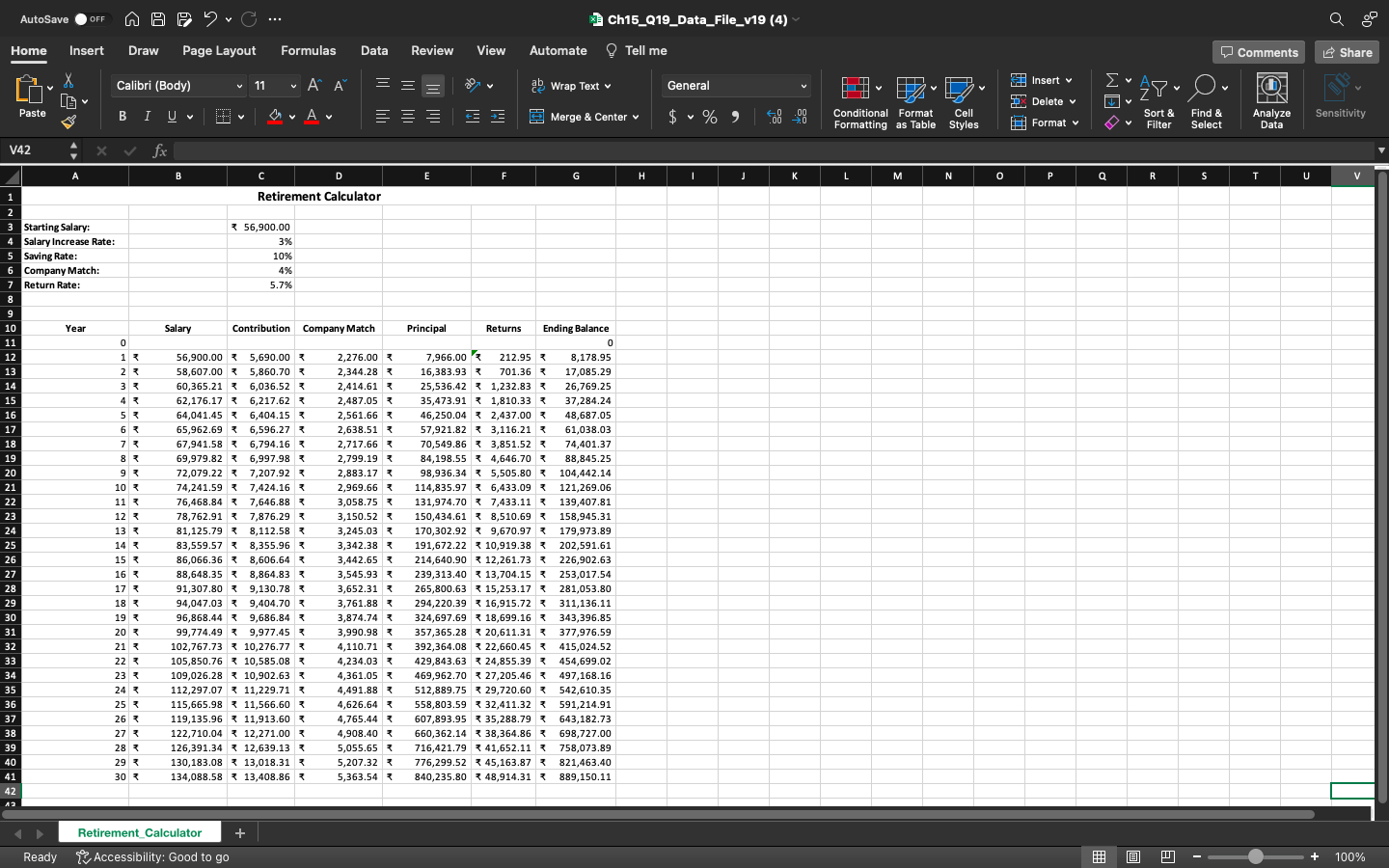Open the Data ribbon tab
Viewport: 1389px width, 868px height.
374,50
